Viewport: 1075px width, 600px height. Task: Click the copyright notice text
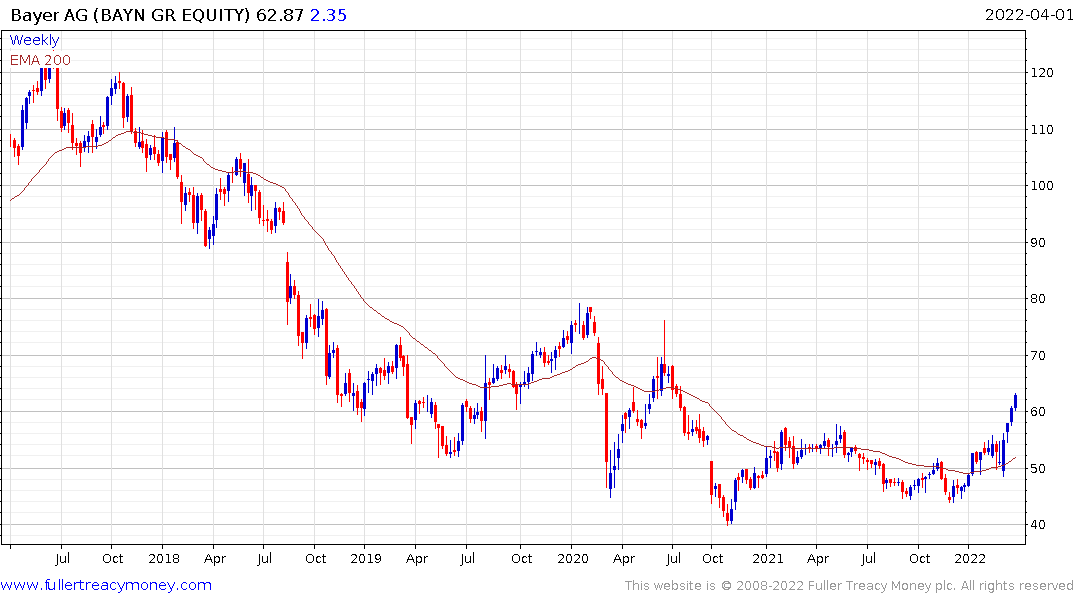[x=849, y=586]
